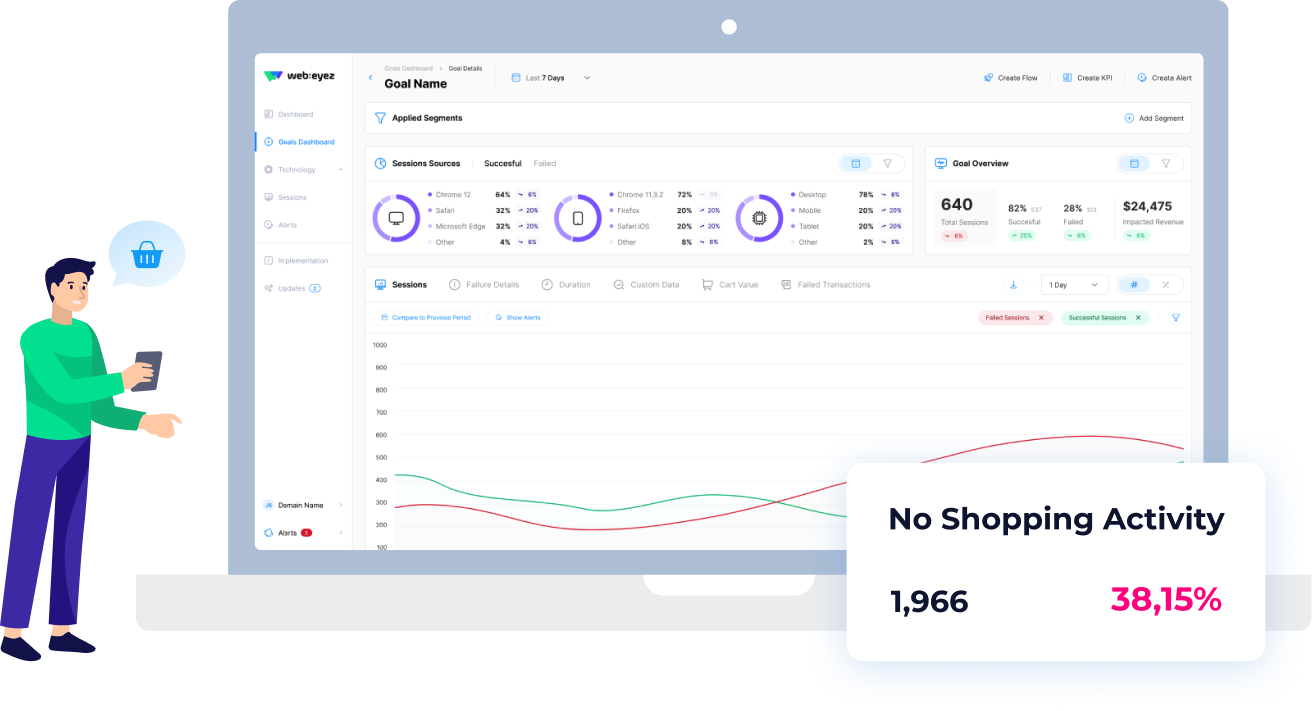The height and width of the screenshot is (711, 1312).
Task: Click the Add Segment plus icon
Action: [x=1129, y=118]
